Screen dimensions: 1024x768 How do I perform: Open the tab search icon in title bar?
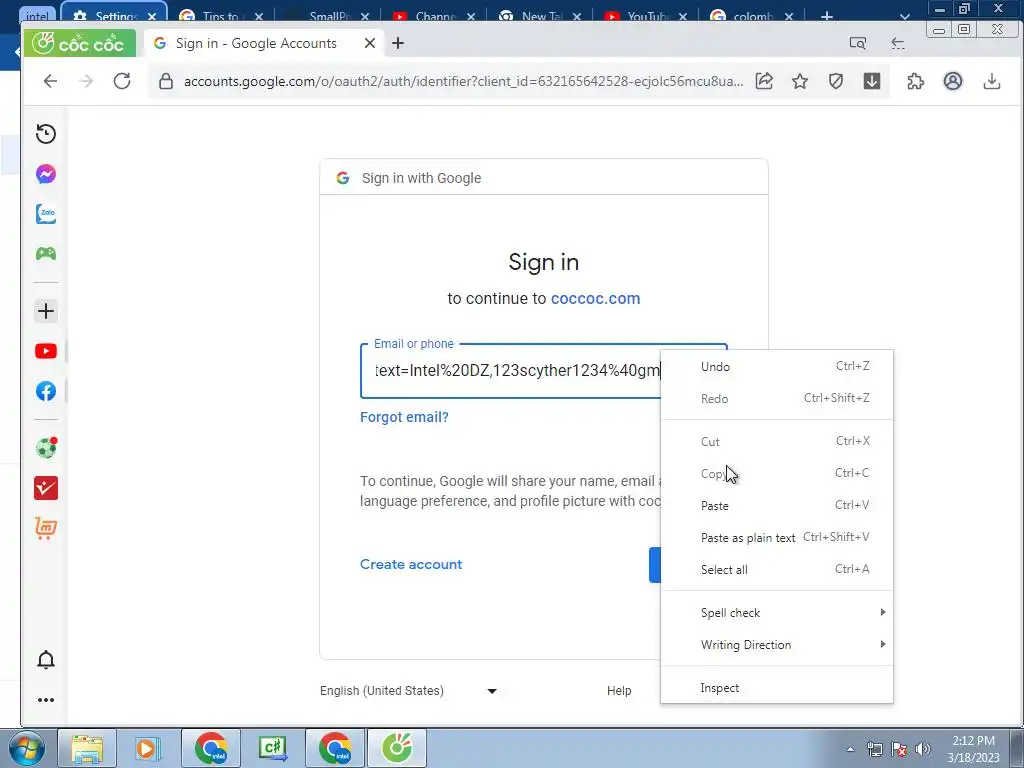pyautogui.click(x=857, y=43)
